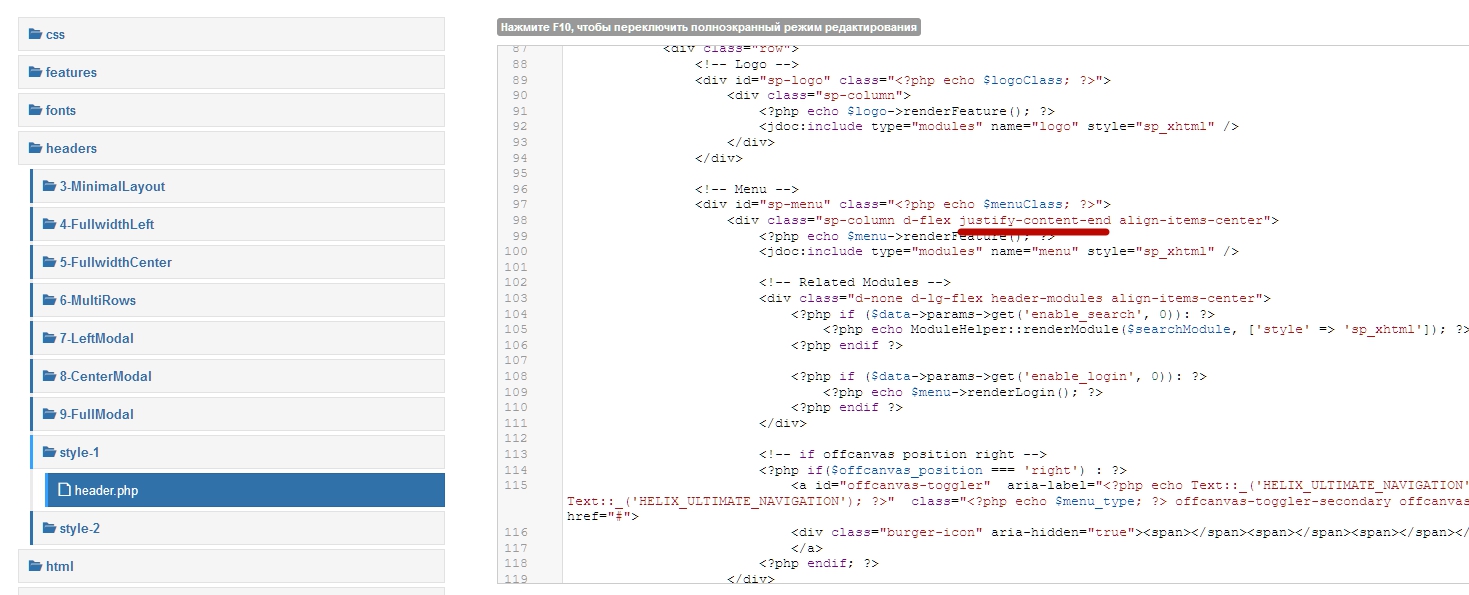Open the 7-LeftModal folder
The width and height of the screenshot is (1469, 595).
[x=97, y=338]
